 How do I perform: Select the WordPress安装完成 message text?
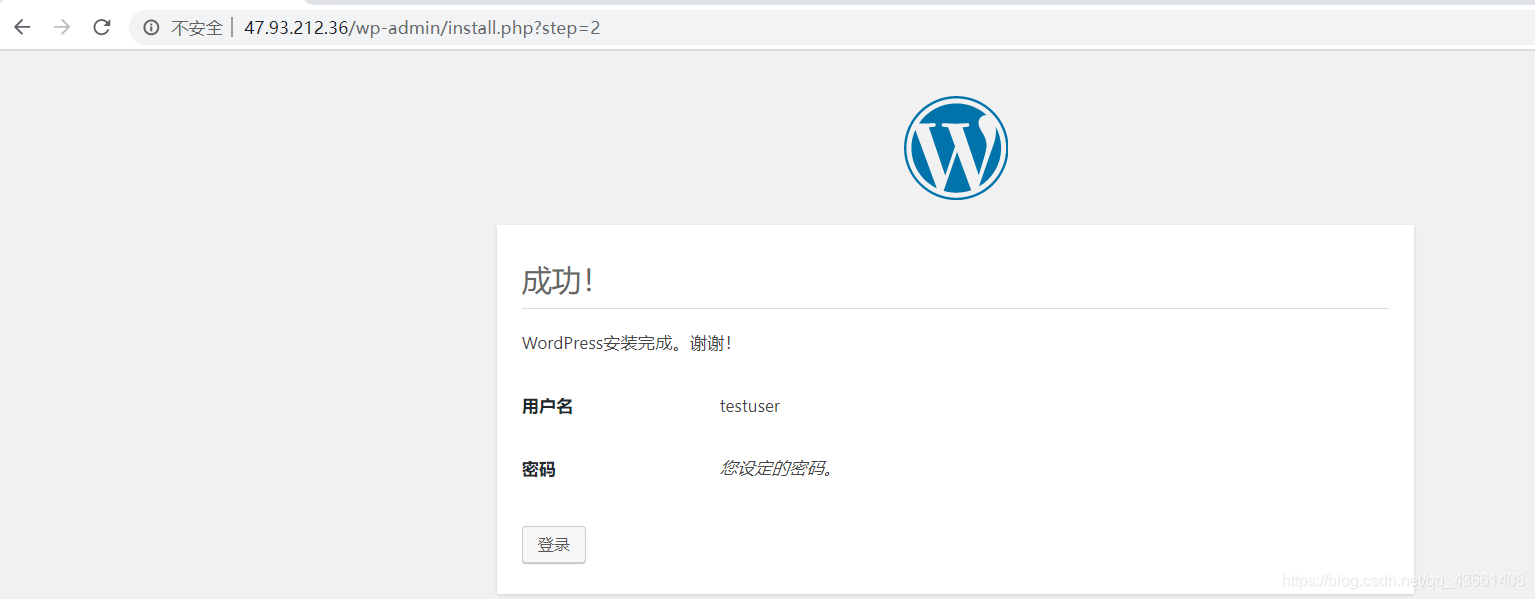627,343
